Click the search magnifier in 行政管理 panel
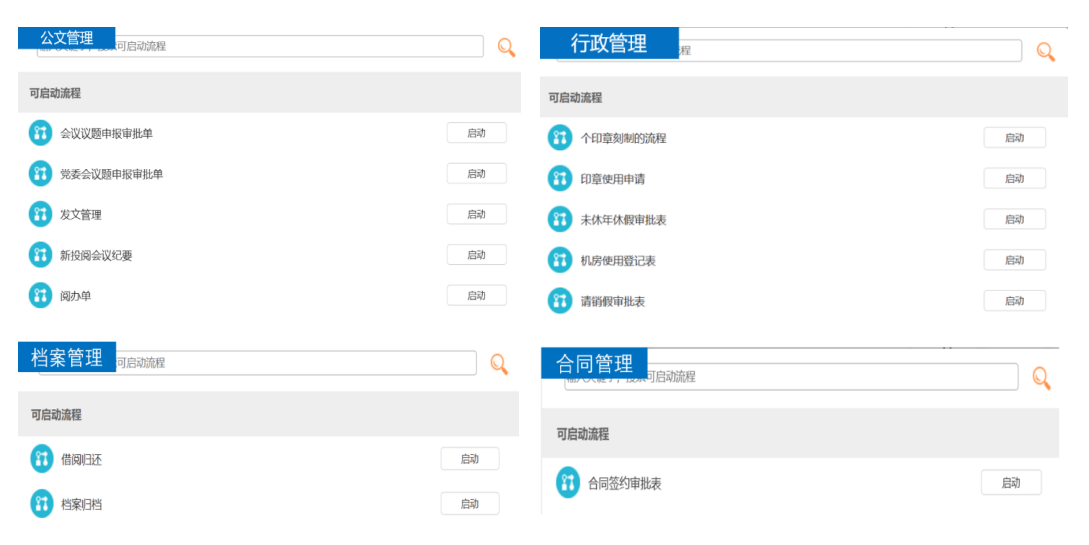Image resolution: width=1089 pixels, height=545 pixels. pyautogui.click(x=1045, y=51)
